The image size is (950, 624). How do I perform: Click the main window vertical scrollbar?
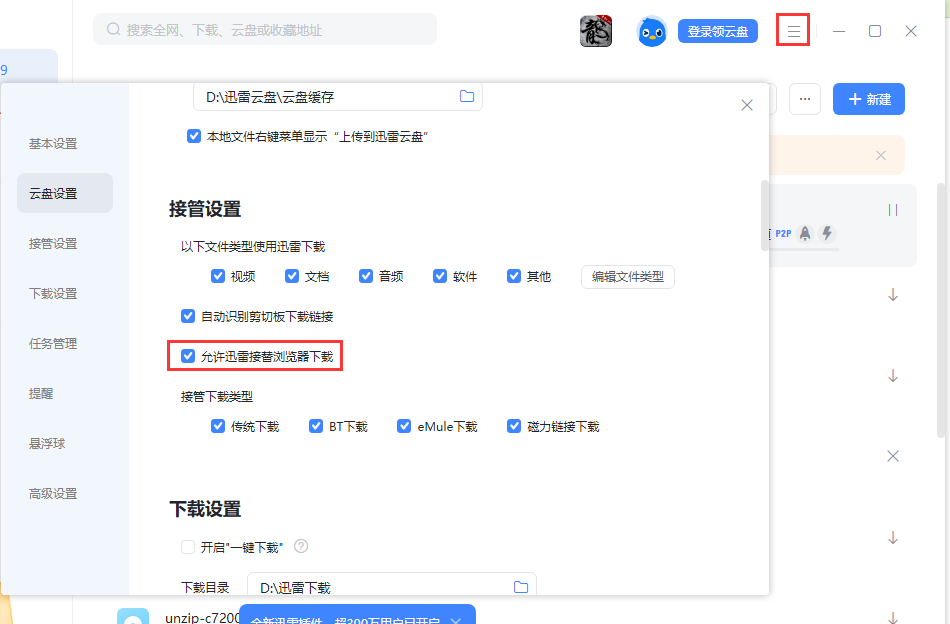click(941, 310)
